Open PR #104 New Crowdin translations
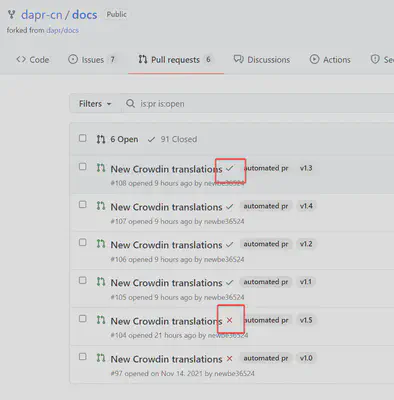This screenshot has width=394, height=400. [166, 321]
